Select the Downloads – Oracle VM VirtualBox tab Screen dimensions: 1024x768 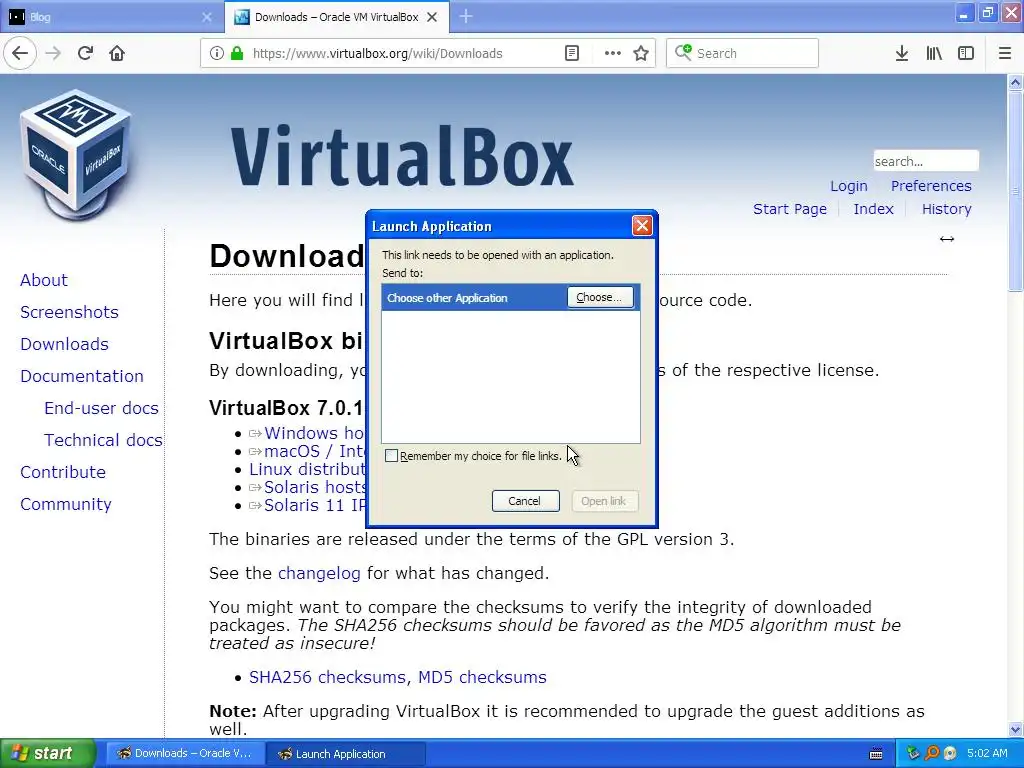[336, 17]
